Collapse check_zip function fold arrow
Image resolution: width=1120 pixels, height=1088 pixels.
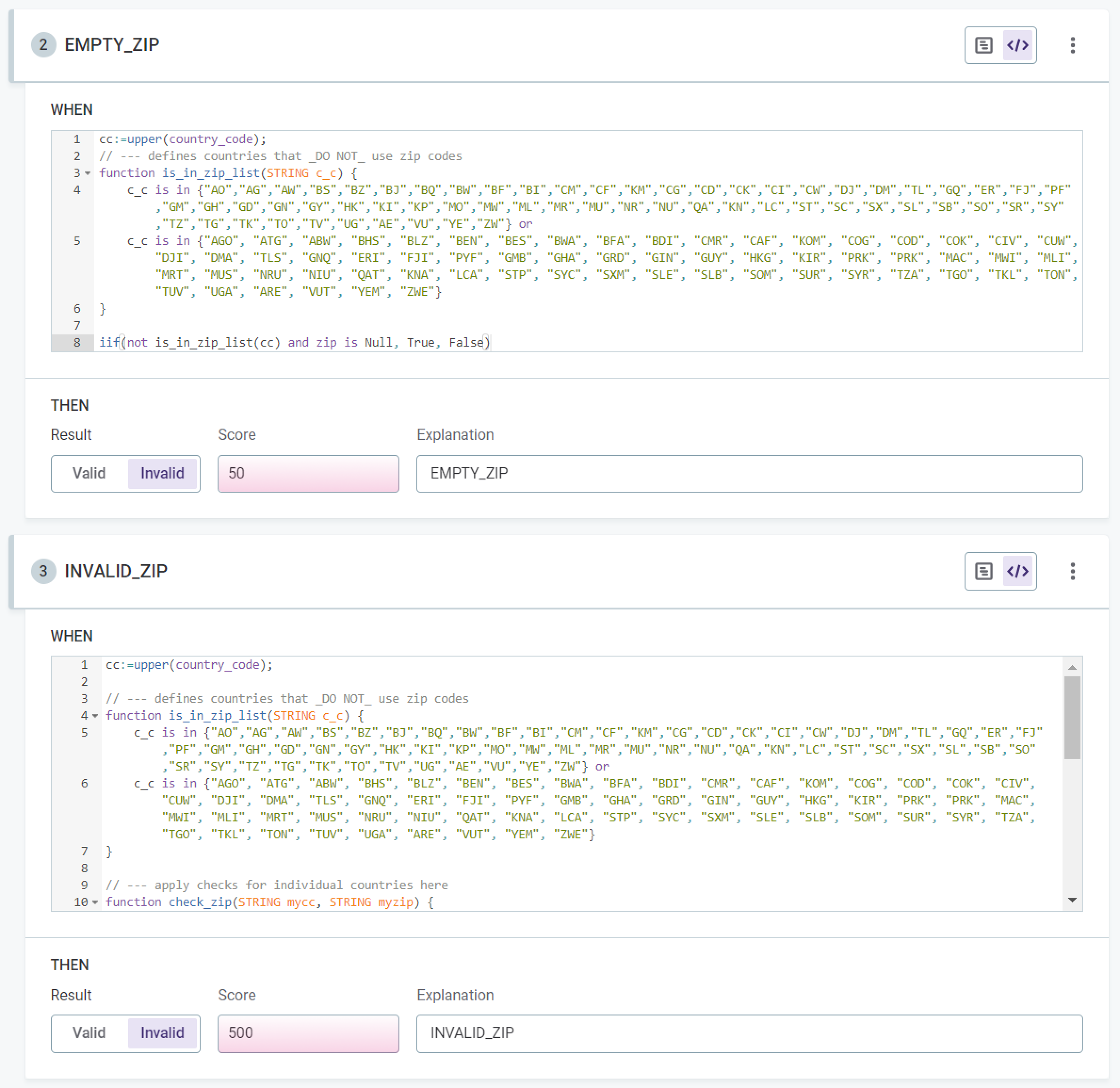click(x=95, y=901)
